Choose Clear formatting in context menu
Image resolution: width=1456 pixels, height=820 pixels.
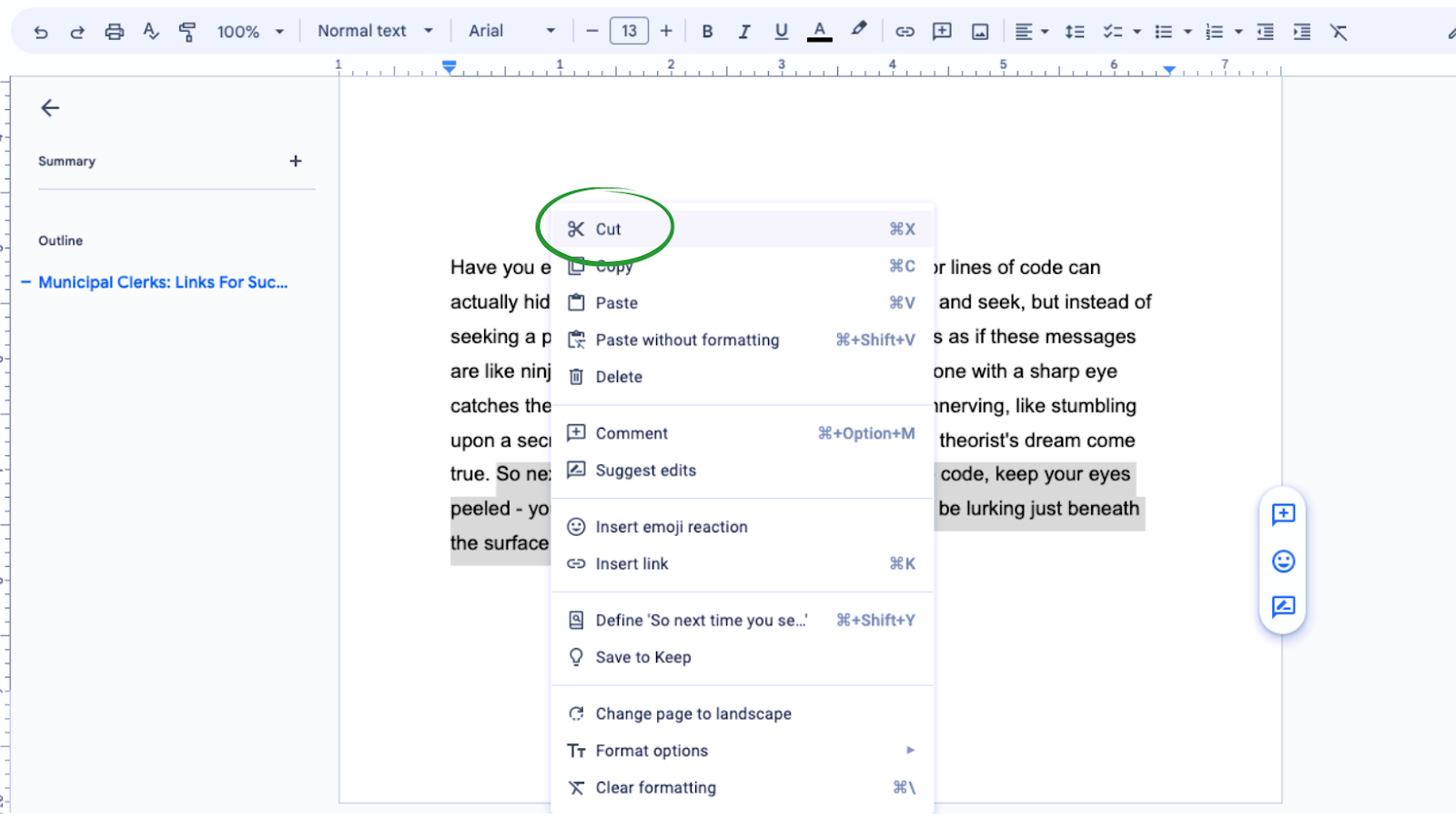point(742,788)
